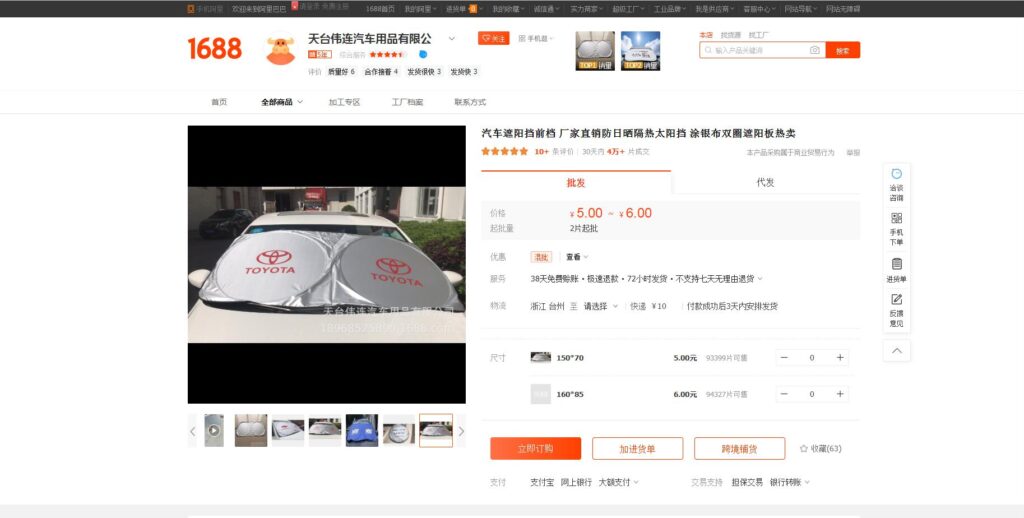
Task: Open the 请选择 destination dropdown
Action: (x=601, y=306)
